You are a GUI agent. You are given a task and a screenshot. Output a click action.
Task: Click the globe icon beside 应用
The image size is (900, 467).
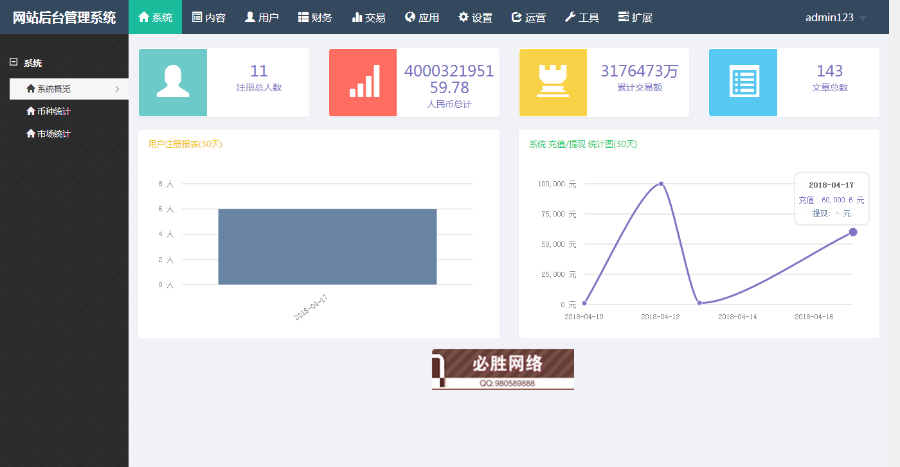coord(410,17)
